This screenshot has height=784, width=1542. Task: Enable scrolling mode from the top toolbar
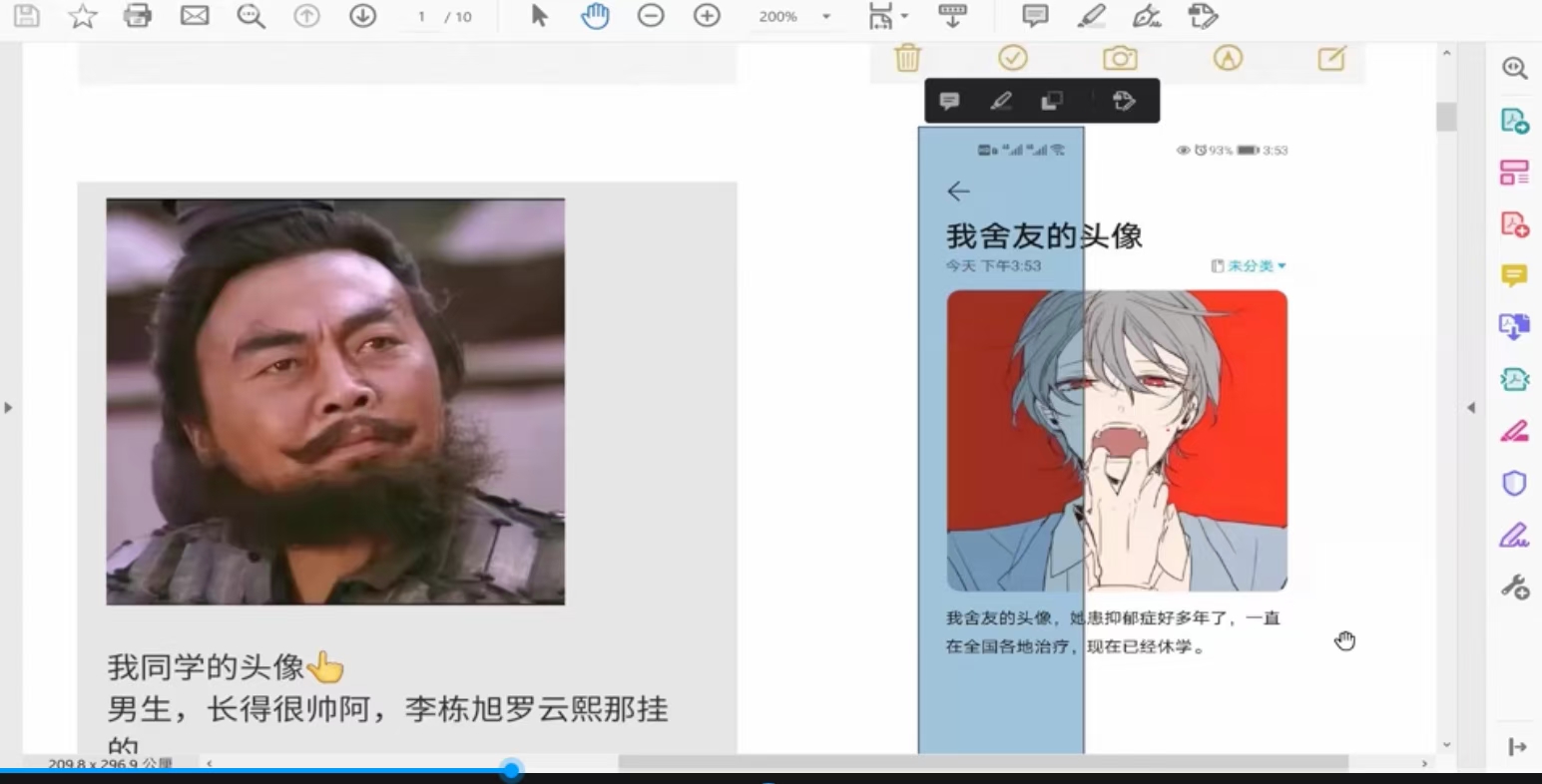point(952,16)
